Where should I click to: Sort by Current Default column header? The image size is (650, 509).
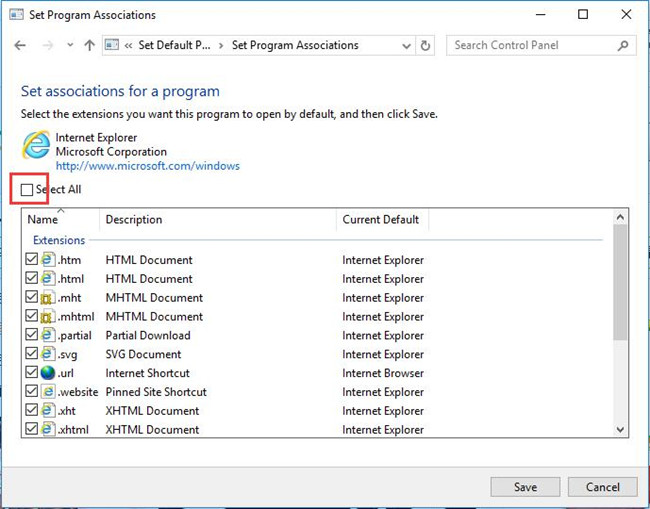pyautogui.click(x=382, y=219)
